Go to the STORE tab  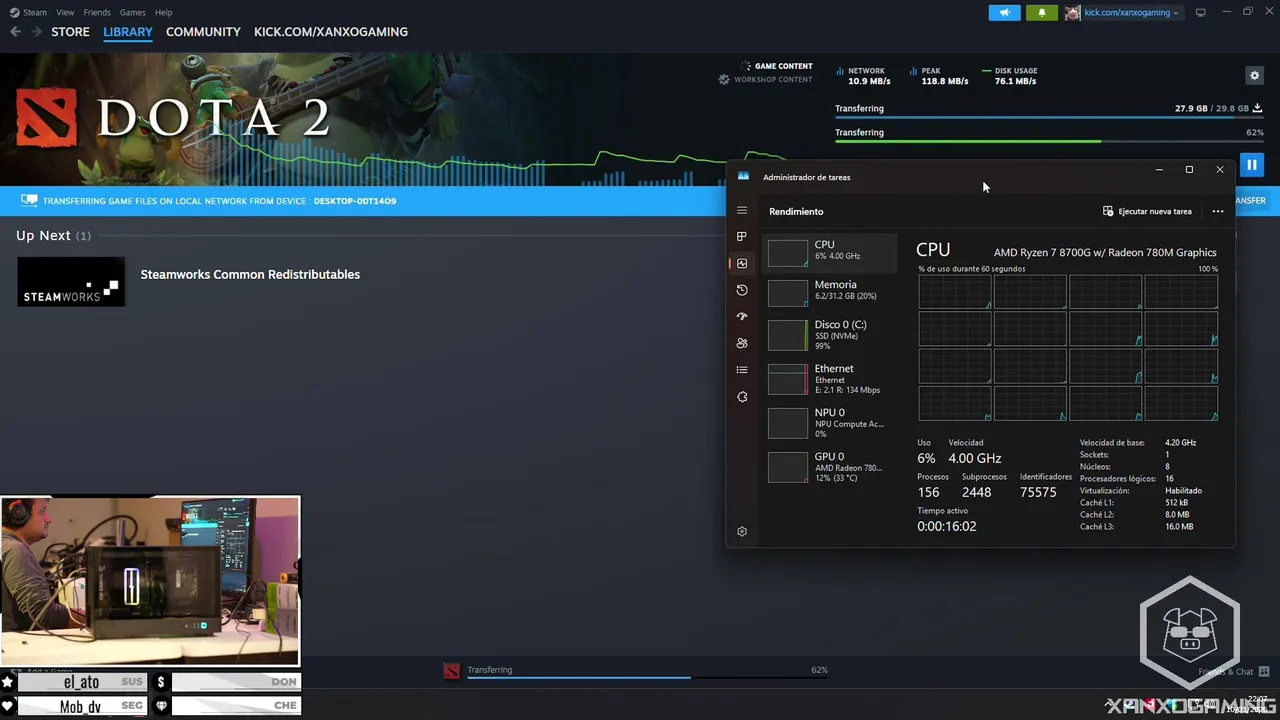70,32
